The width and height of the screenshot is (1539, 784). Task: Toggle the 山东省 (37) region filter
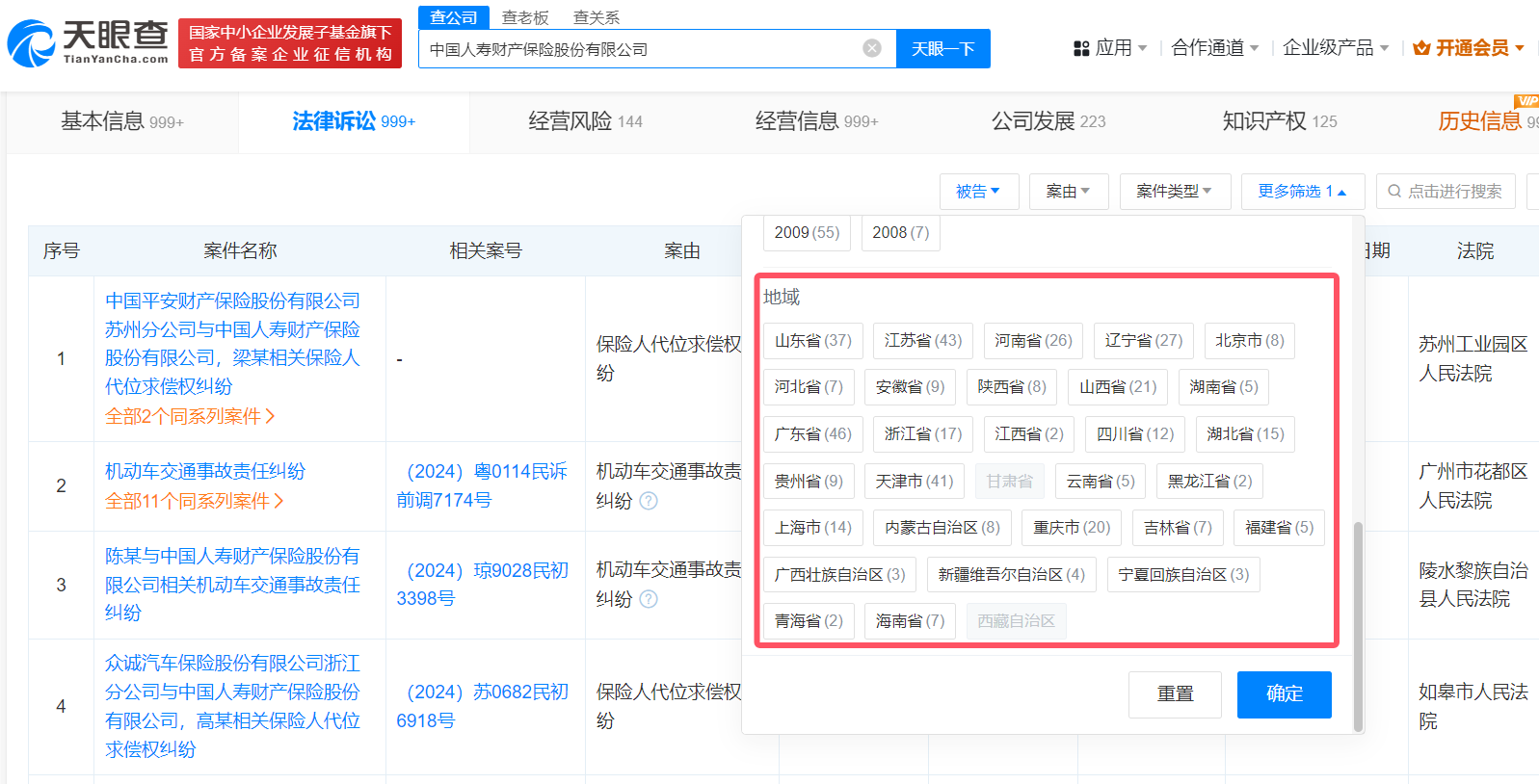813,340
